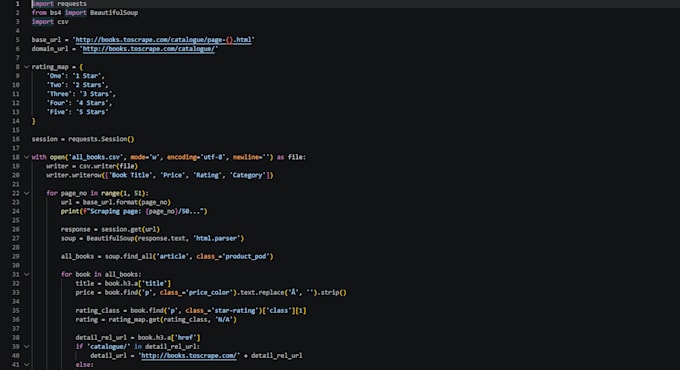Click the 'price_color' class string
Image resolution: width=680 pixels, height=370 pixels.
209,292
